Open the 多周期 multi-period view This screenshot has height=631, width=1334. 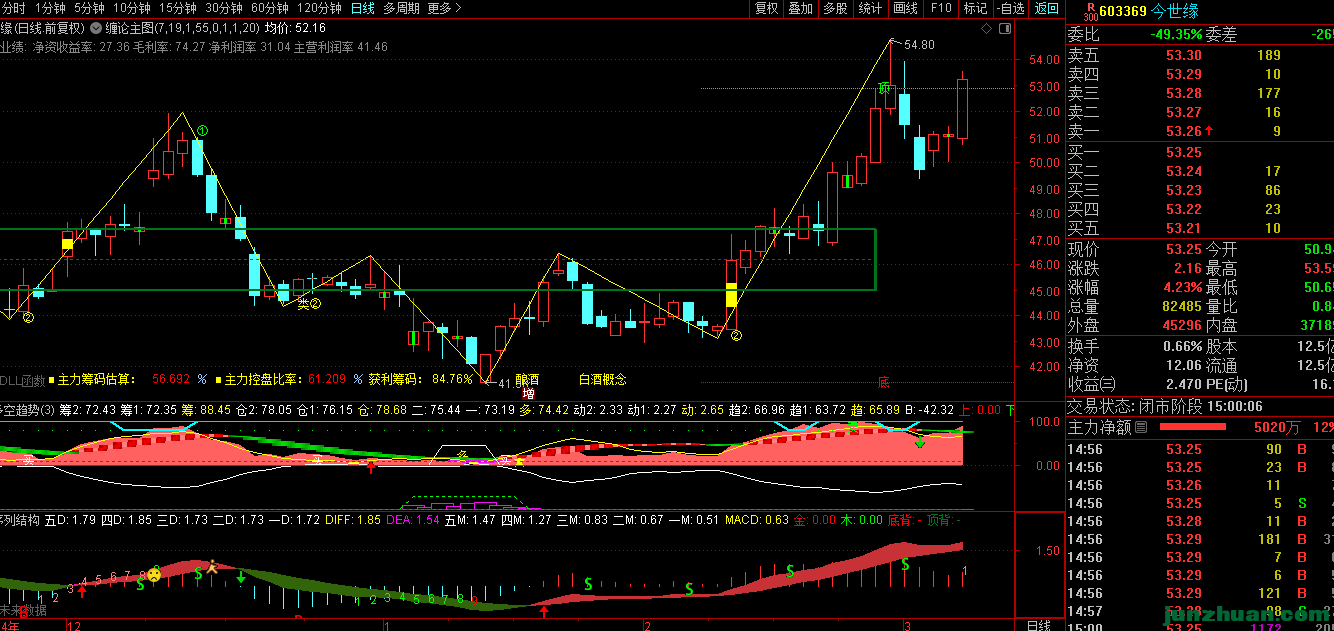point(401,9)
